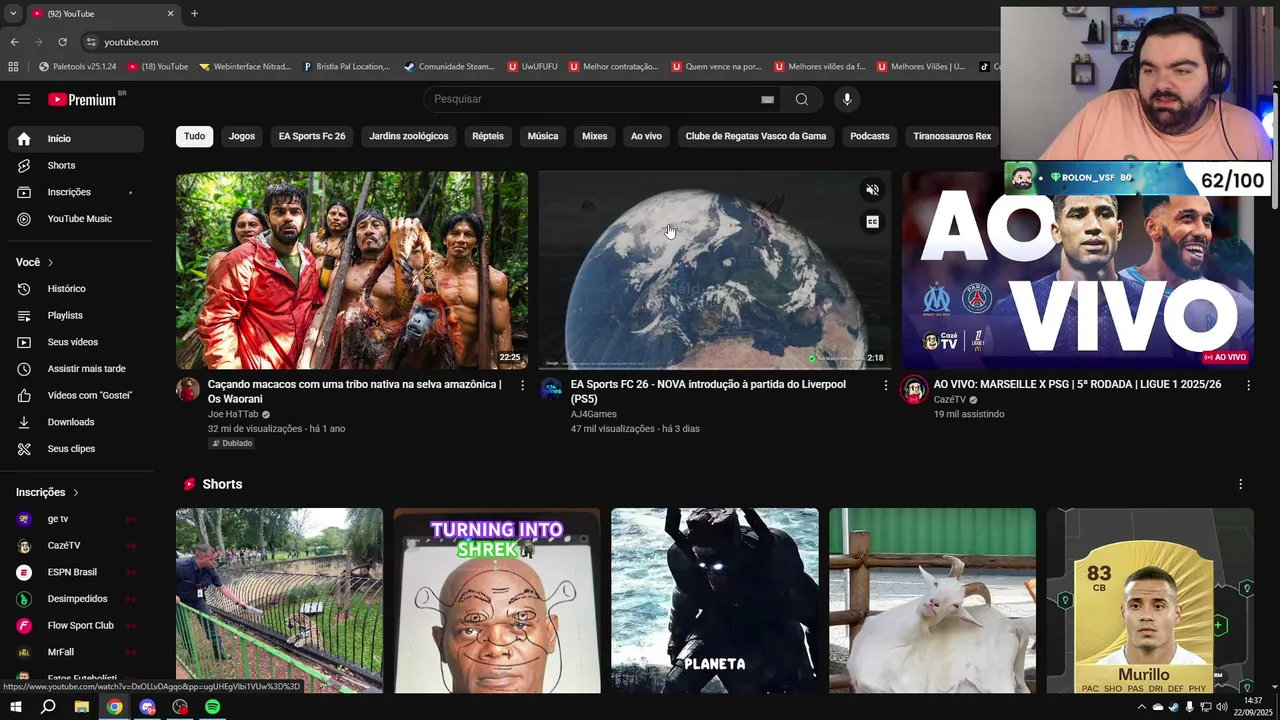Open Downloads in sidebar
1280x720 pixels.
pos(76,422)
